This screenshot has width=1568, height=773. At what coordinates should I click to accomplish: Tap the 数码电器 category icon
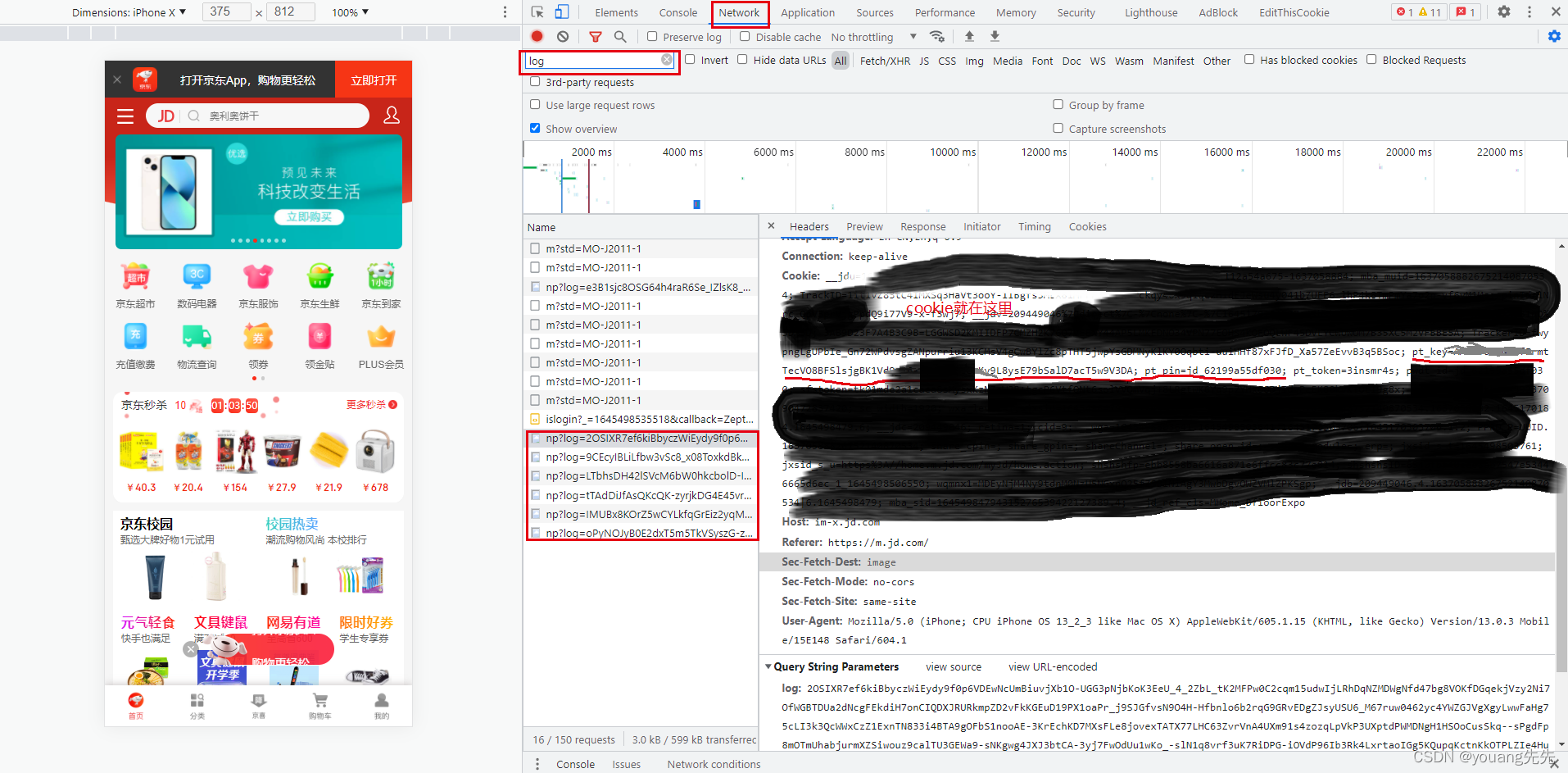coord(197,277)
